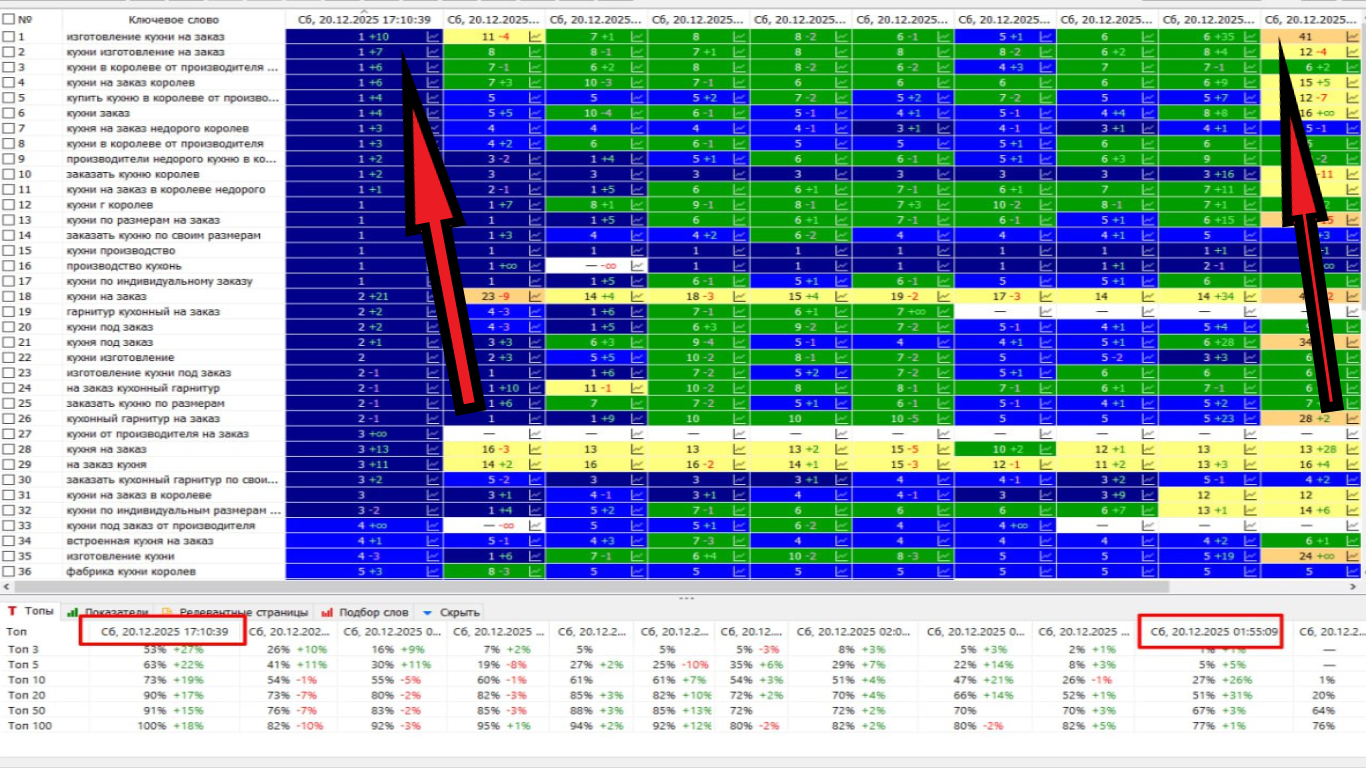Click chart icon next to '41' in row 1
Screen dimensions: 1366x768
point(1352,36)
